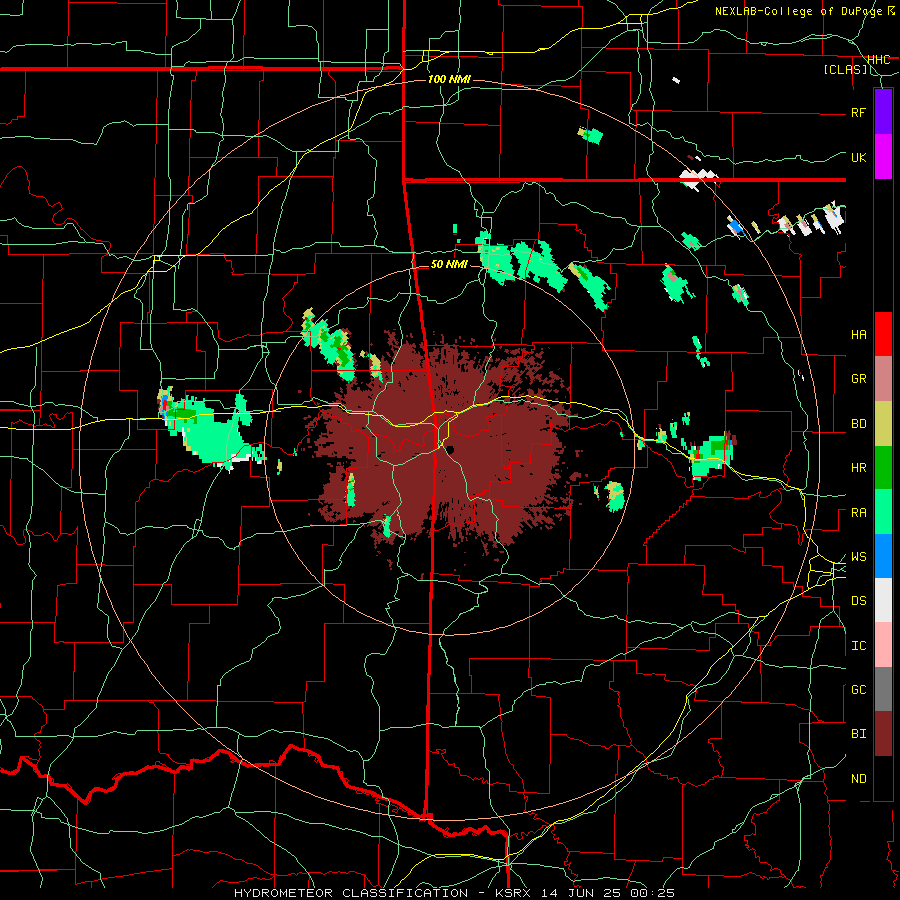This screenshot has height=900, width=900.
Task: Click the 50 NMI range ring label
Action: pyautogui.click(x=449, y=264)
